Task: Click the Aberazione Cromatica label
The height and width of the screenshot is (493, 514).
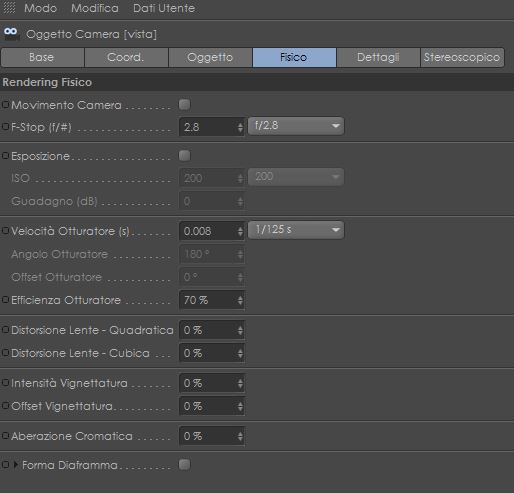Action: point(72,436)
